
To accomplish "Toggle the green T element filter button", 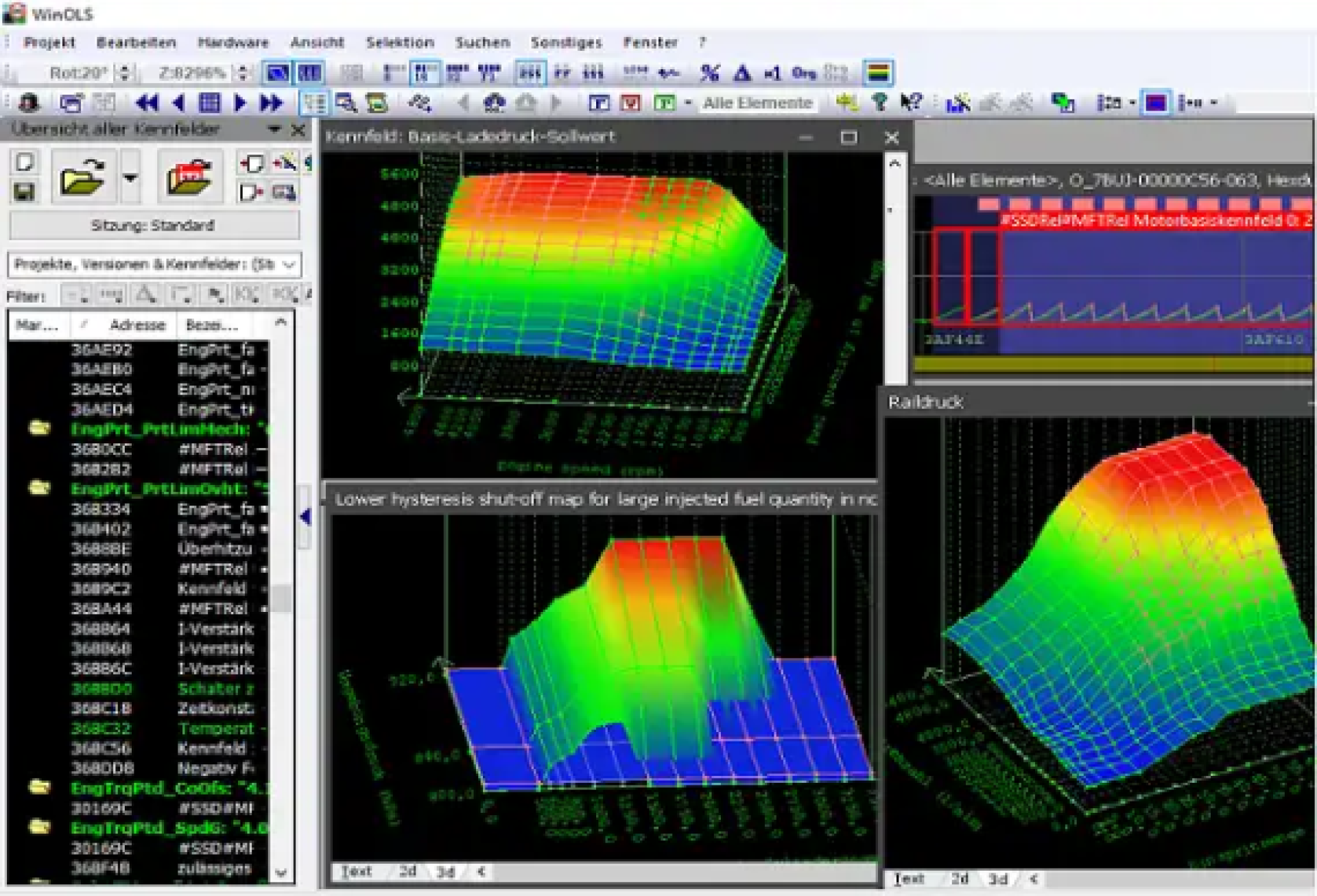I will coord(664,104).
